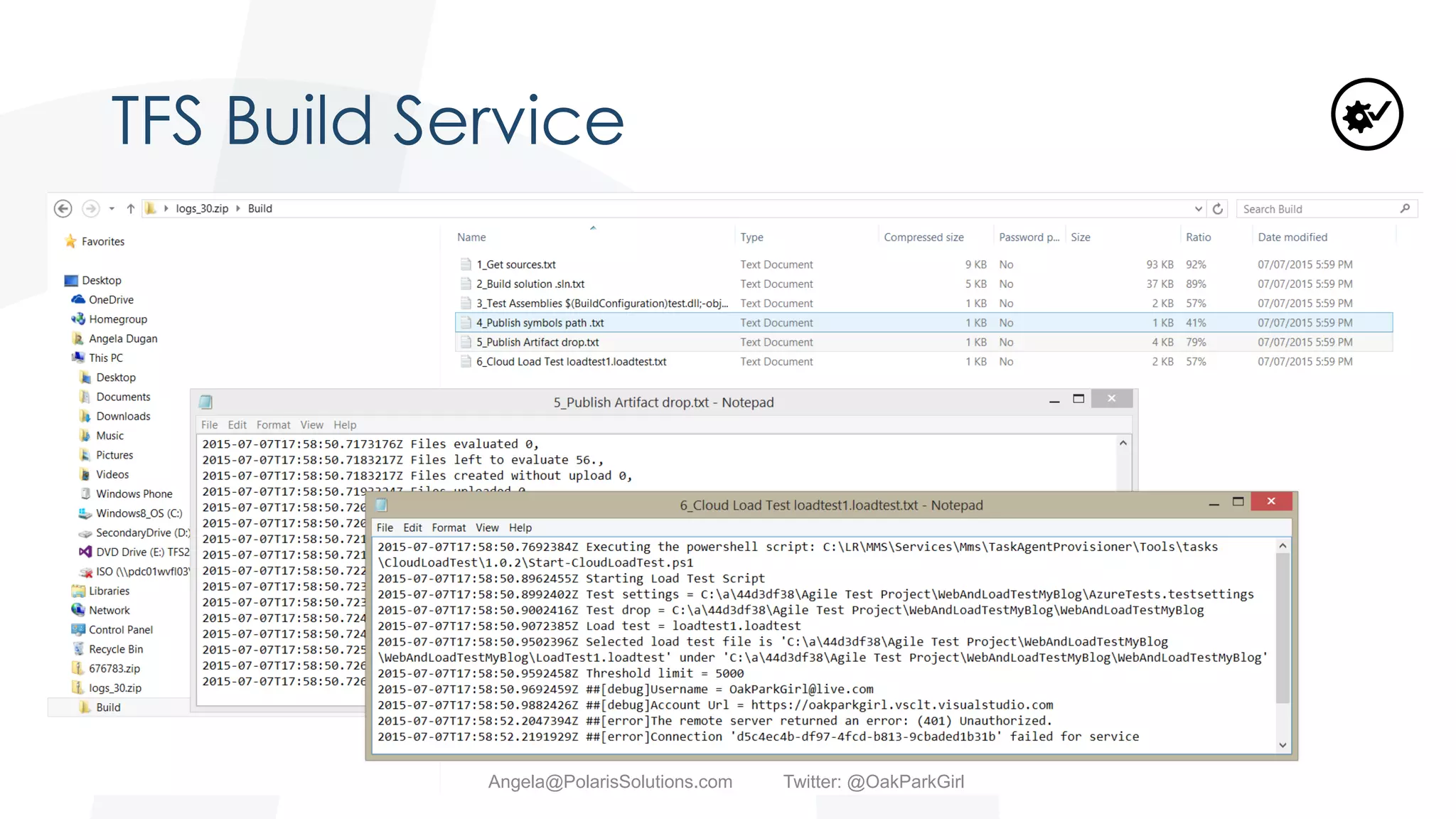Select 1_Get sources.txt file
The width and height of the screenshot is (1456, 819).
(516, 264)
